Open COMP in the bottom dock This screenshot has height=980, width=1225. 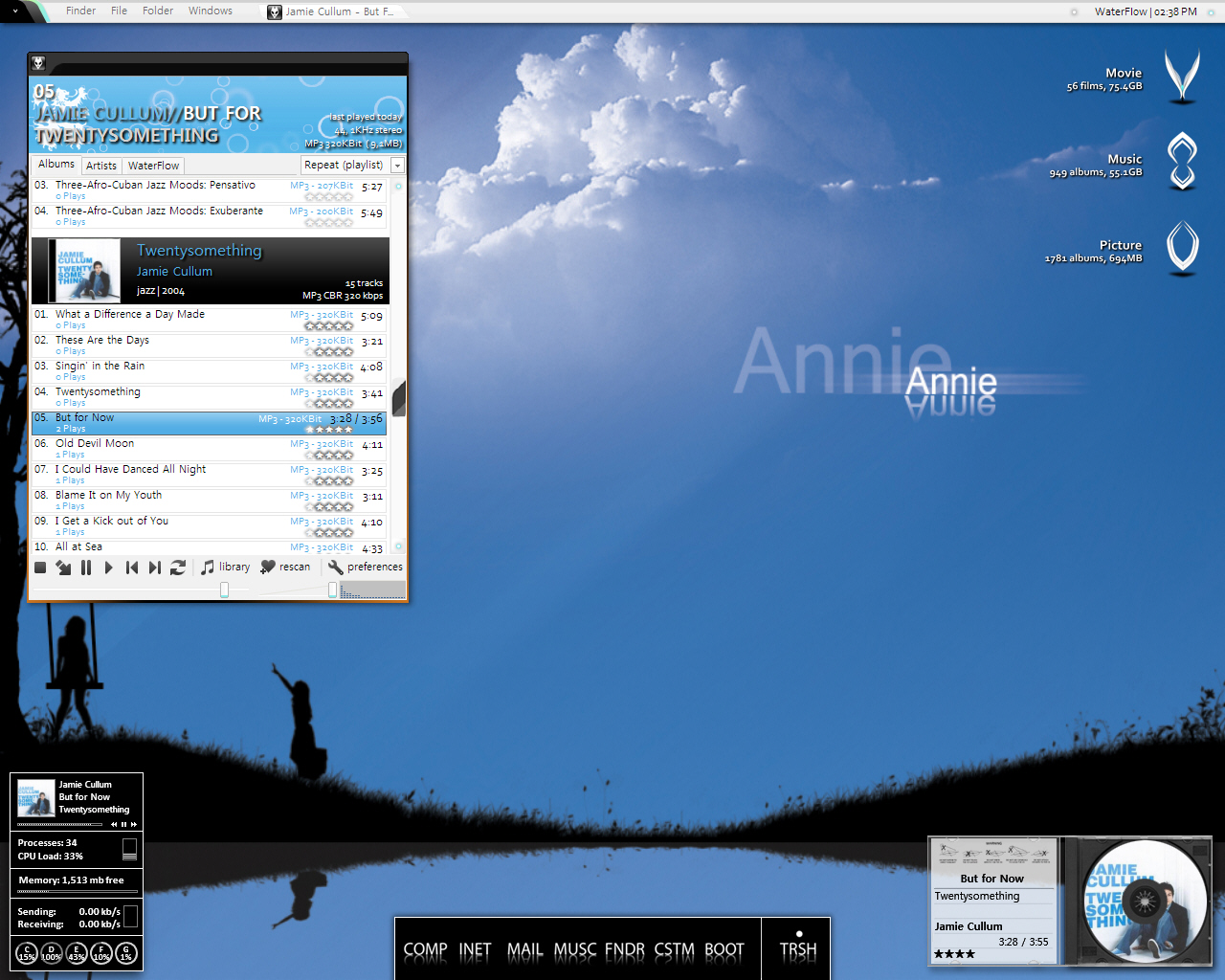[x=425, y=949]
